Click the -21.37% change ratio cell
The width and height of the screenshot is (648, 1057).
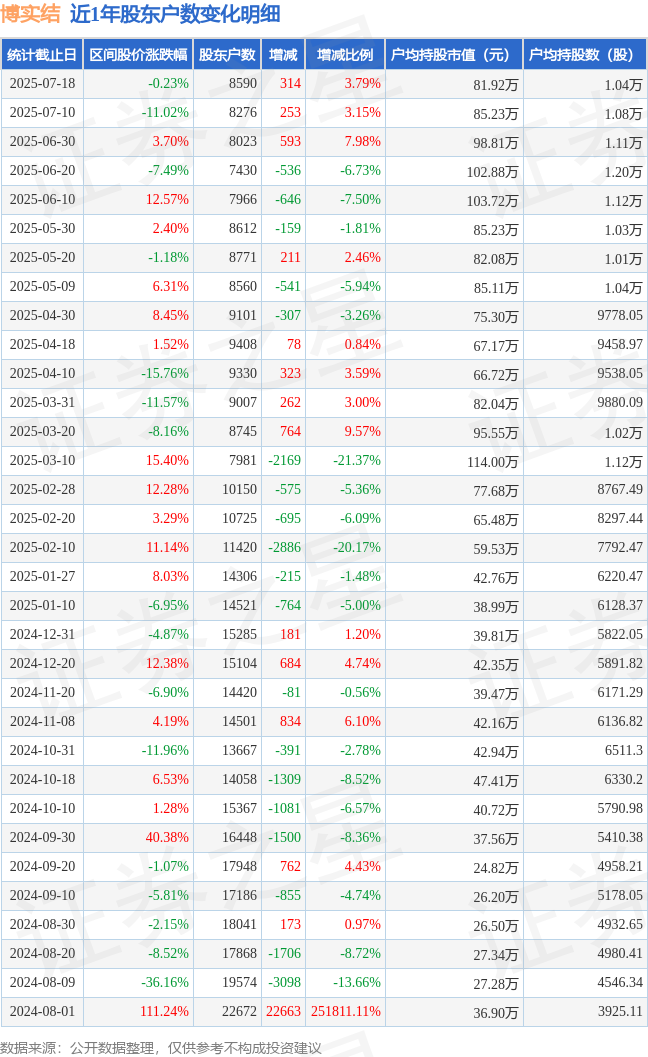(x=357, y=460)
